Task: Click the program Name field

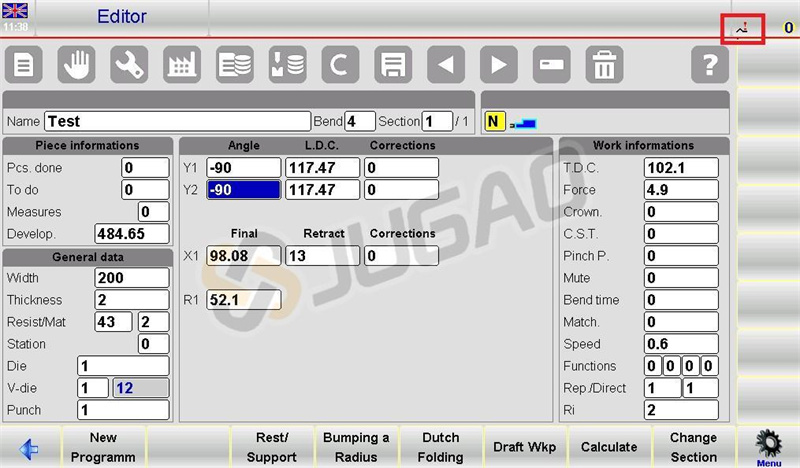Action: [x=178, y=121]
